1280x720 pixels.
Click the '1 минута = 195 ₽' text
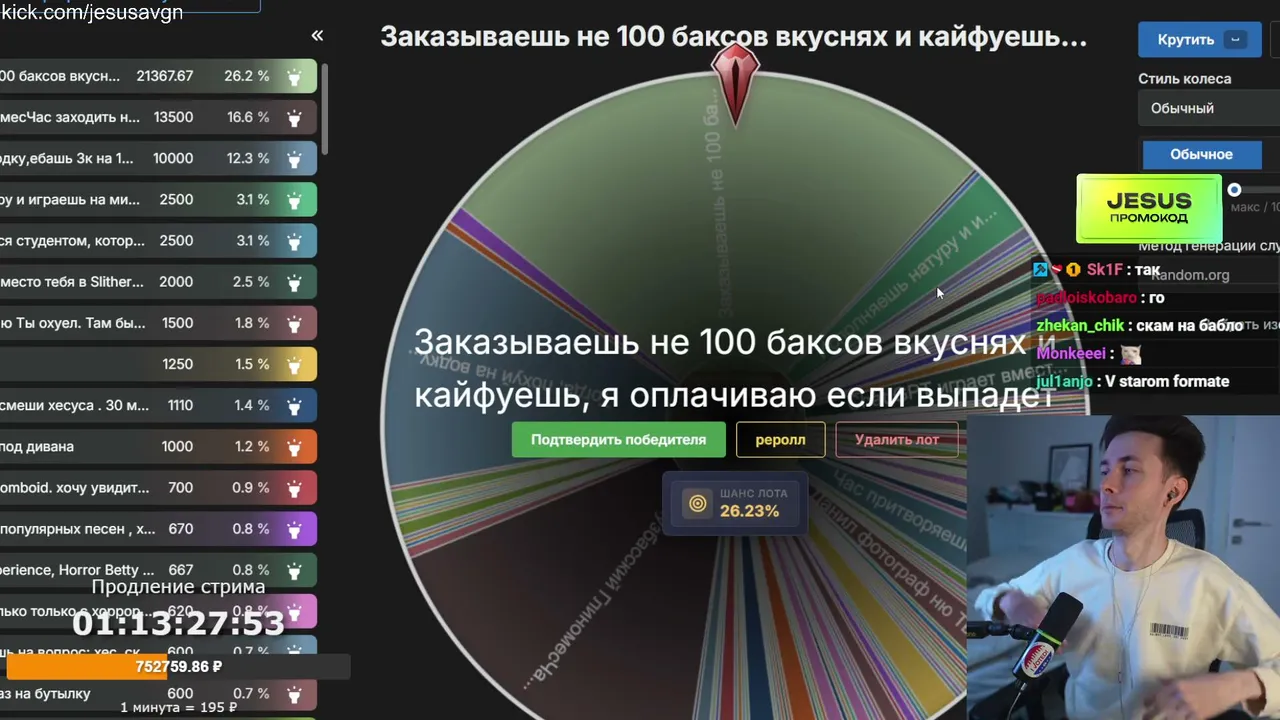178,707
